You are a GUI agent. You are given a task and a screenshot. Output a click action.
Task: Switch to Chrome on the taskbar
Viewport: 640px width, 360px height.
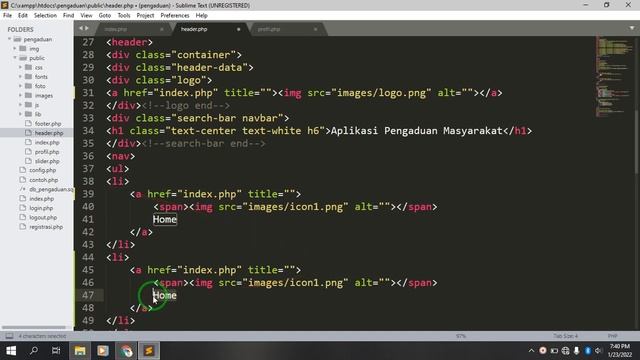coord(126,351)
